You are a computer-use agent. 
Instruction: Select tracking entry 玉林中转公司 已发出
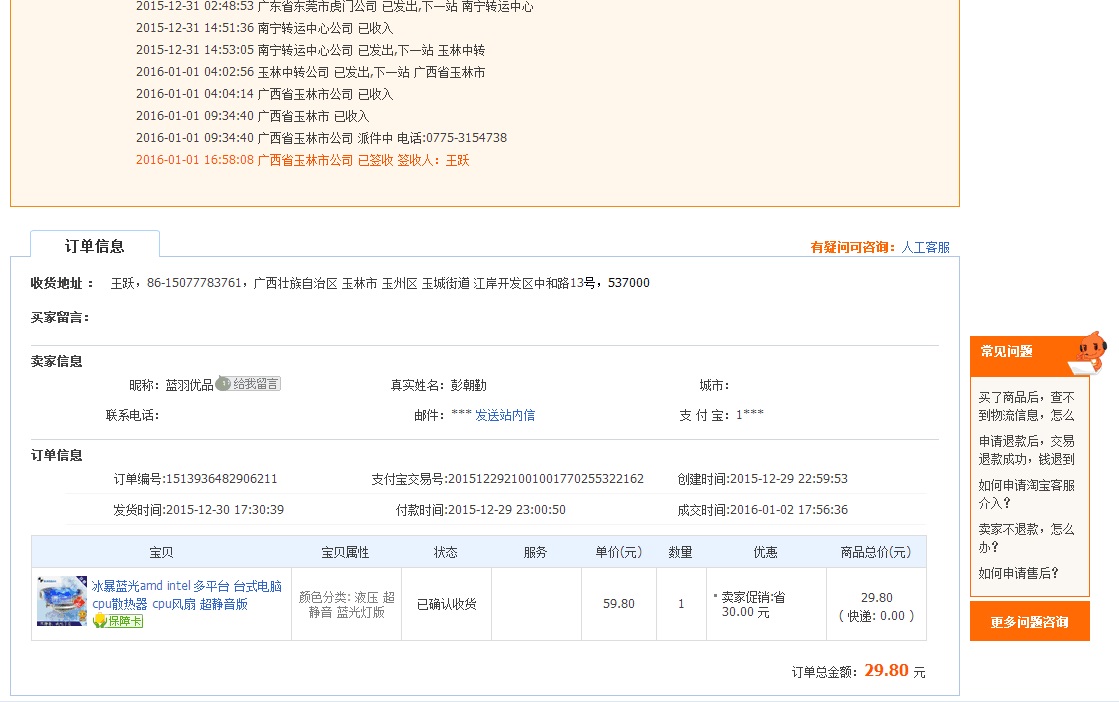[x=310, y=72]
